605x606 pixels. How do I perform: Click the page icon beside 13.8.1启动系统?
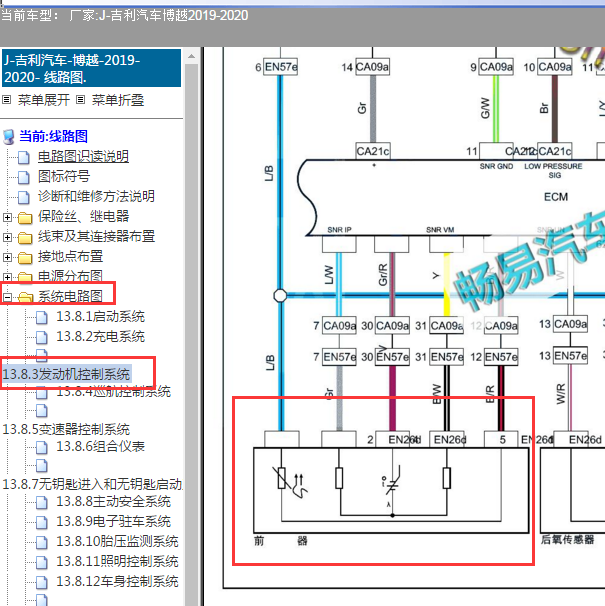pos(42,318)
